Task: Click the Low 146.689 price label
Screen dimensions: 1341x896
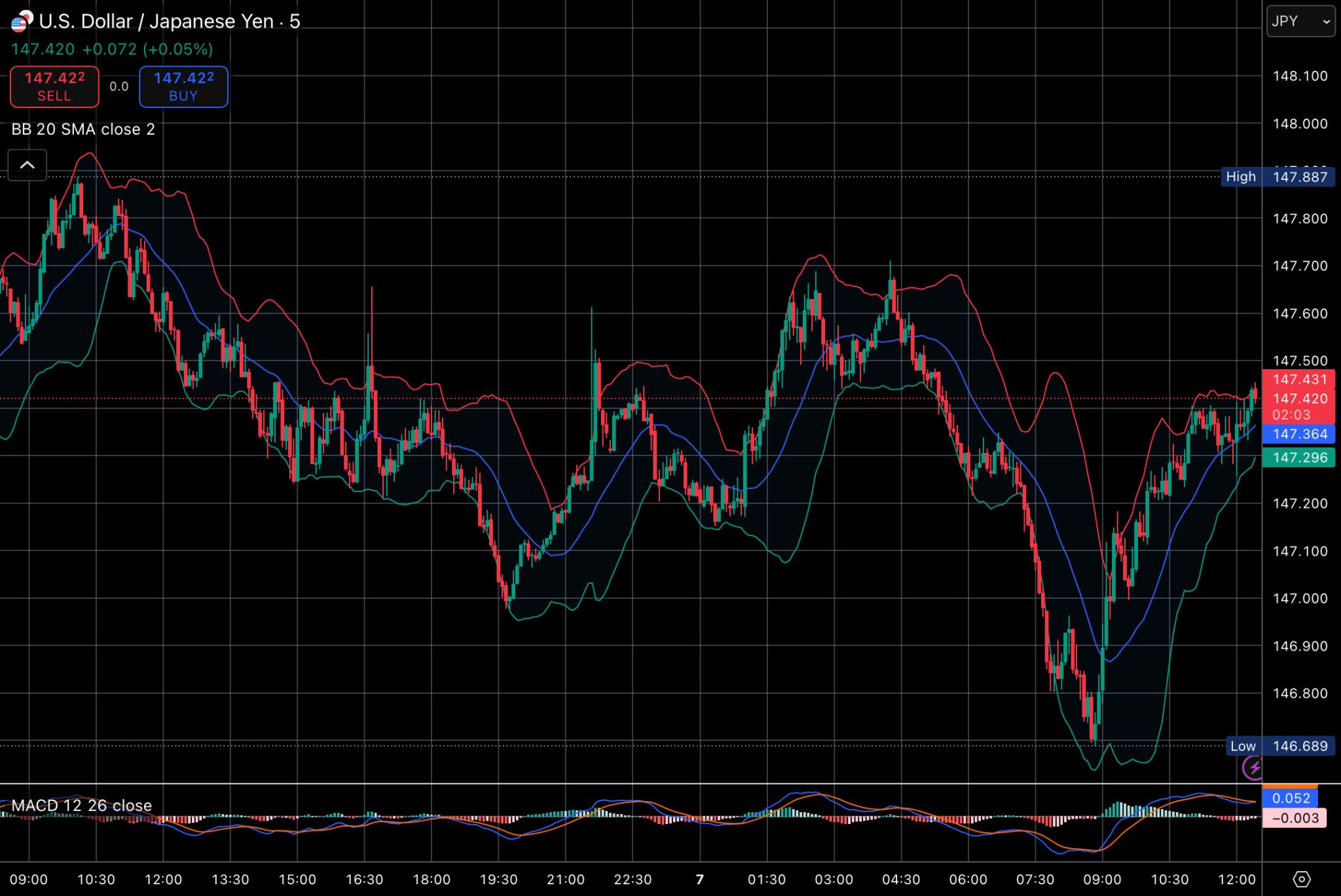Action: click(x=1280, y=746)
